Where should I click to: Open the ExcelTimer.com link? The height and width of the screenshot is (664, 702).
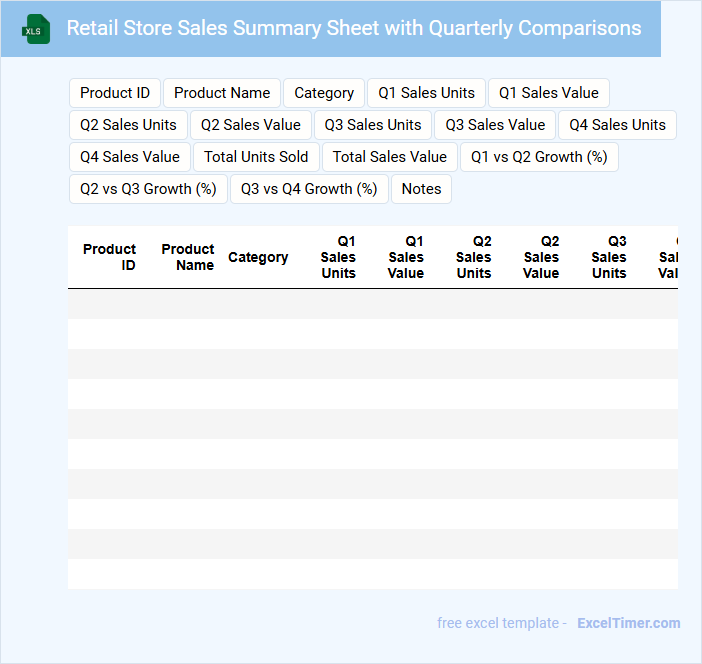(628, 623)
